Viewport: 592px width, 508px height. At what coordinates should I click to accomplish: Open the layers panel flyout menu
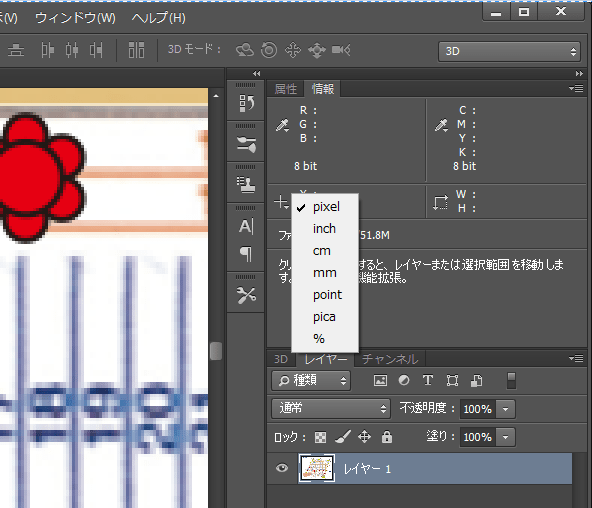576,358
